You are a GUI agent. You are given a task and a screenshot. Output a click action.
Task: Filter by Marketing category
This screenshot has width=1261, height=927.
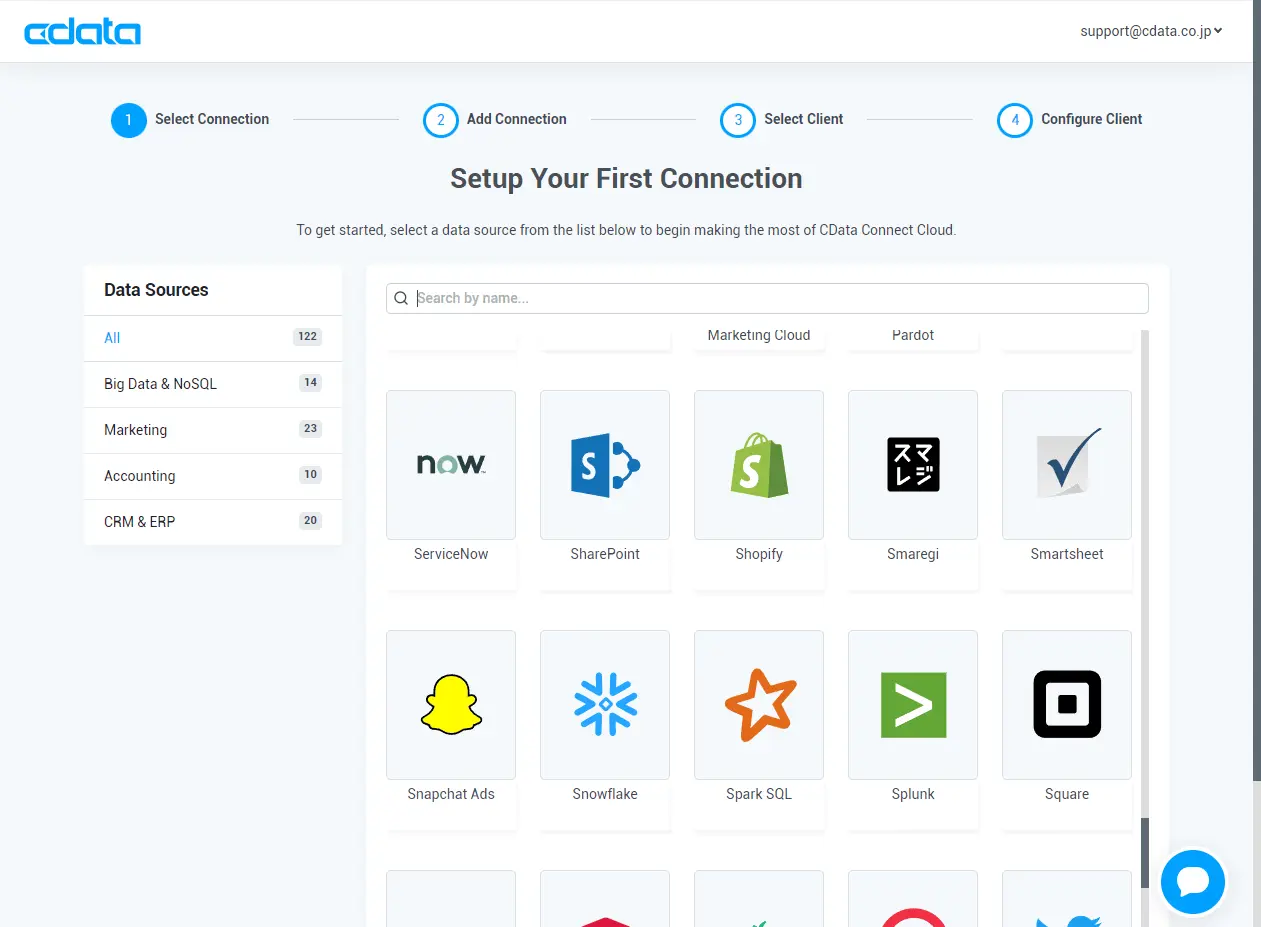click(213, 430)
